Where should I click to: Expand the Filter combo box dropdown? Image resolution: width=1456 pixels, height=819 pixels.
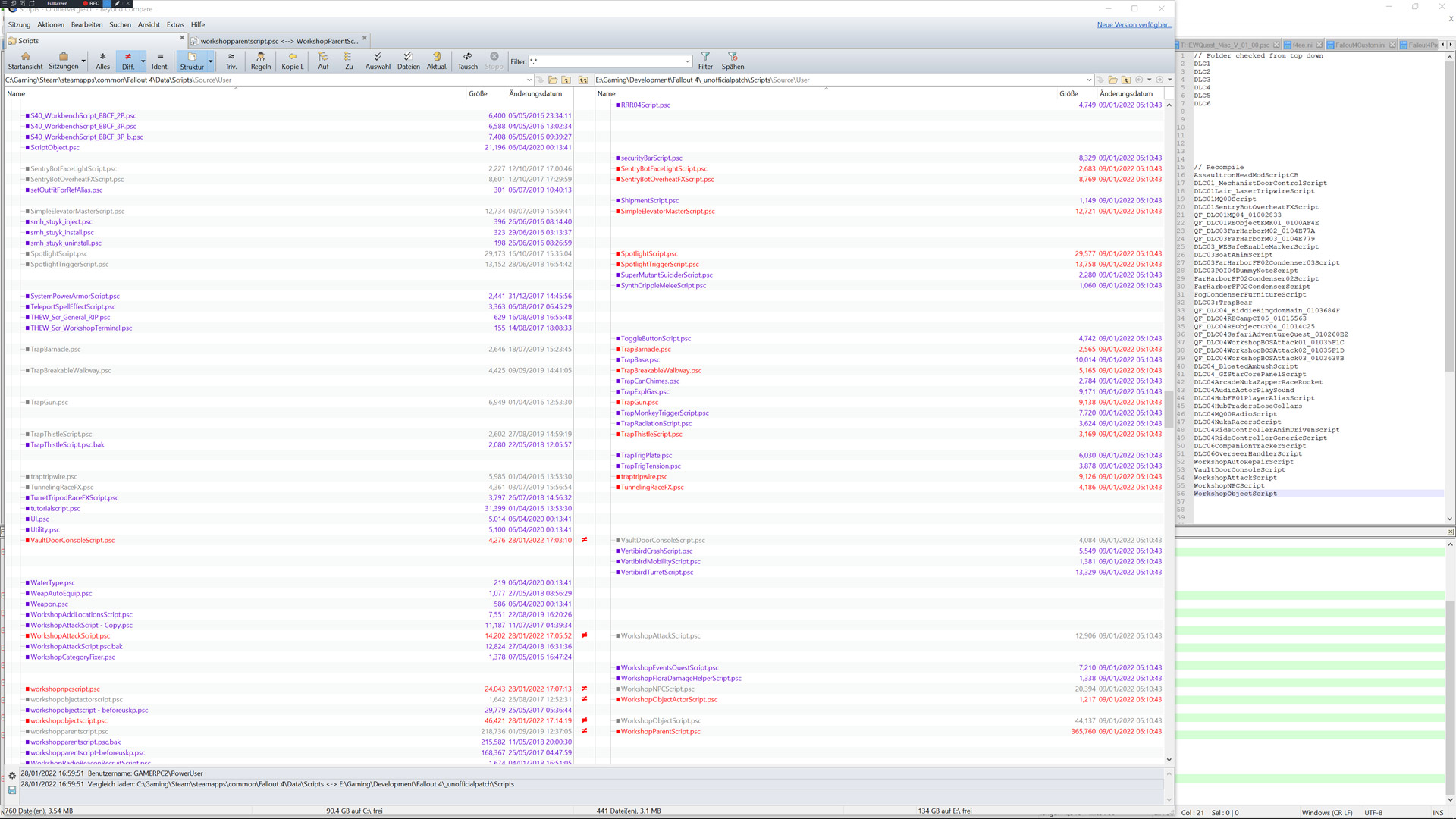[687, 61]
